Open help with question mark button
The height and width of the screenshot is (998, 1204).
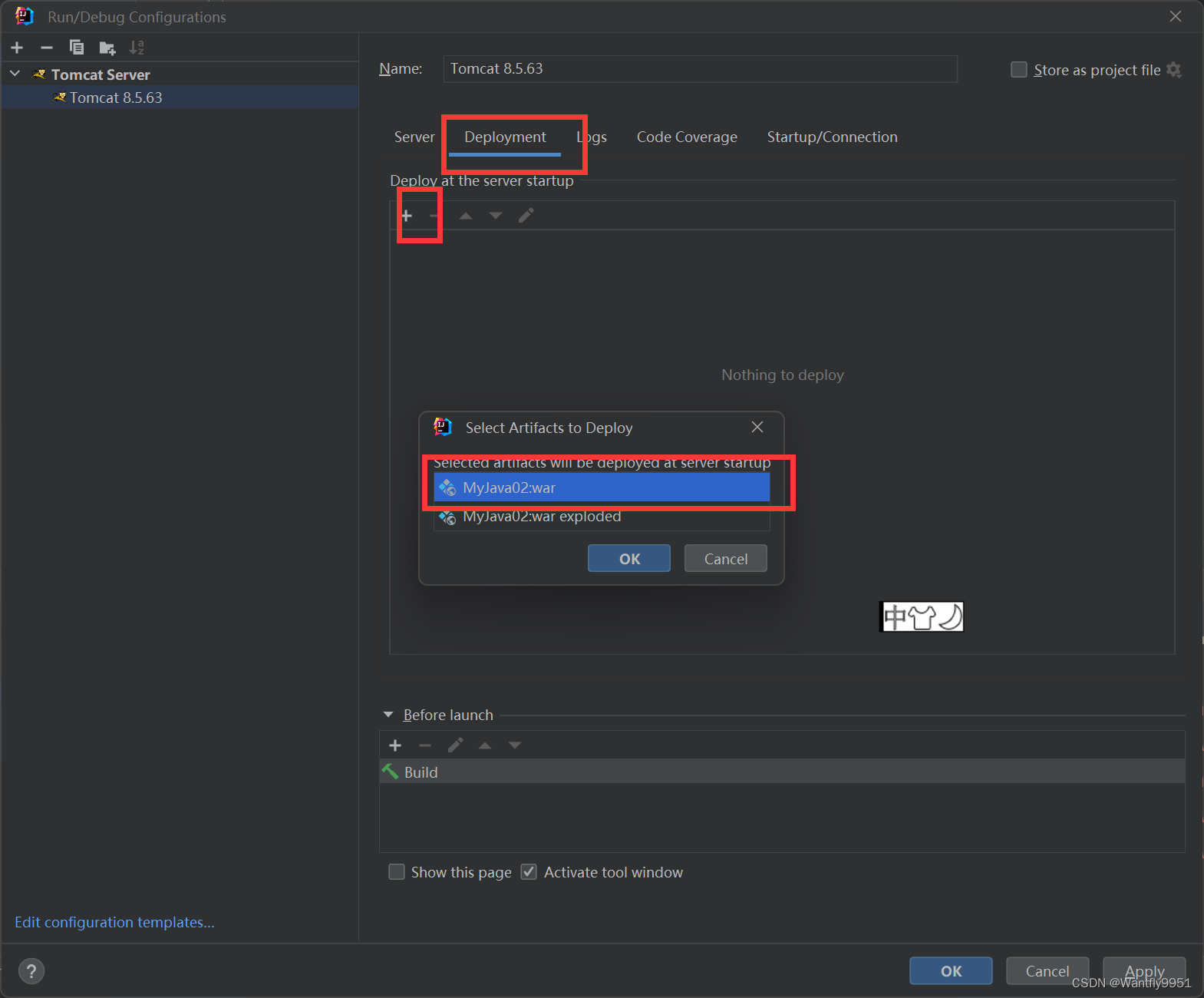(31, 971)
